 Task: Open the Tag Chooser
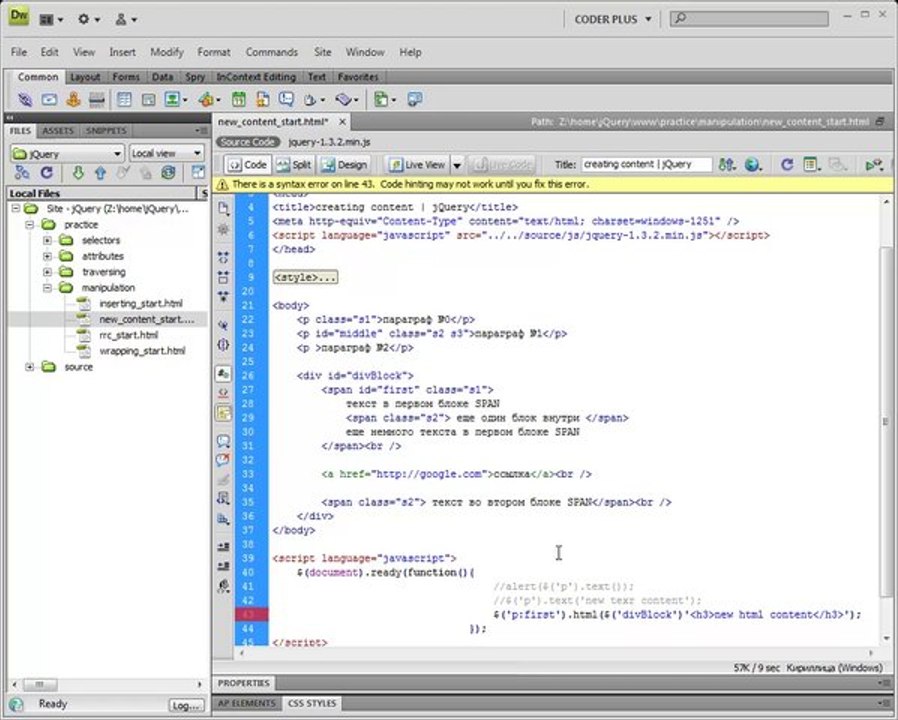click(x=415, y=100)
